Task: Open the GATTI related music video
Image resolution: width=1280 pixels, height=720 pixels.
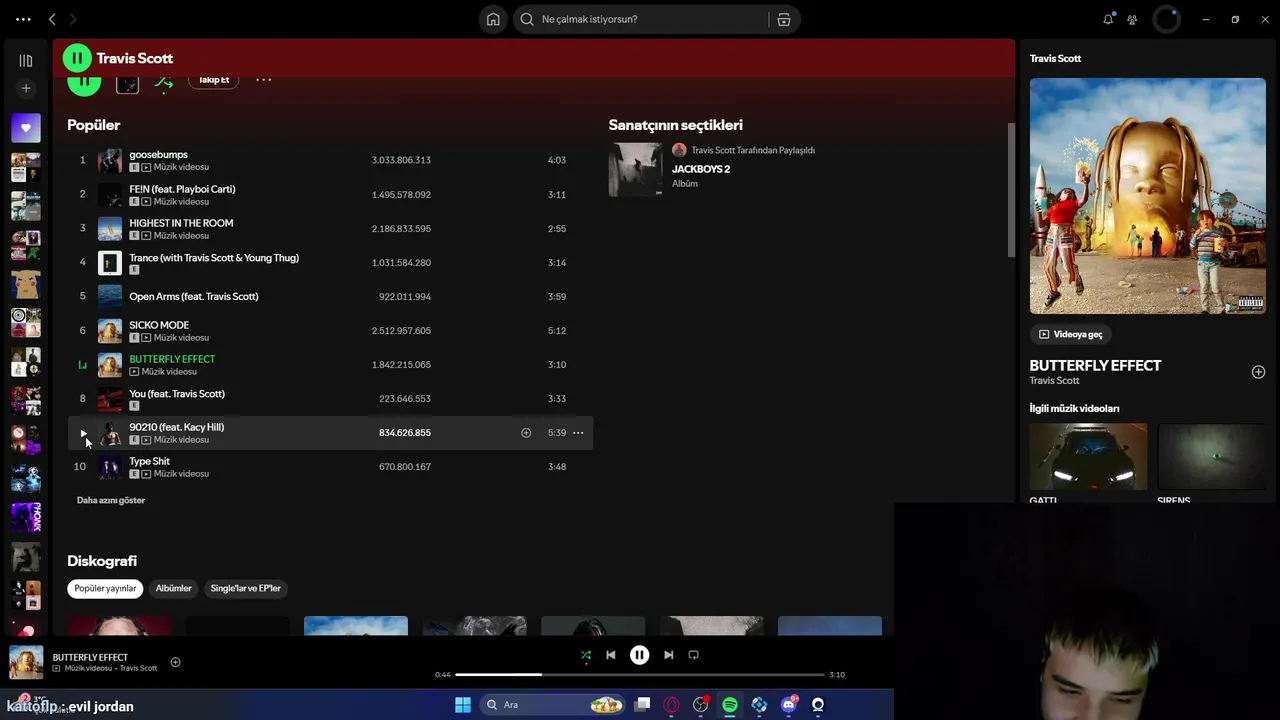Action: 1088,457
